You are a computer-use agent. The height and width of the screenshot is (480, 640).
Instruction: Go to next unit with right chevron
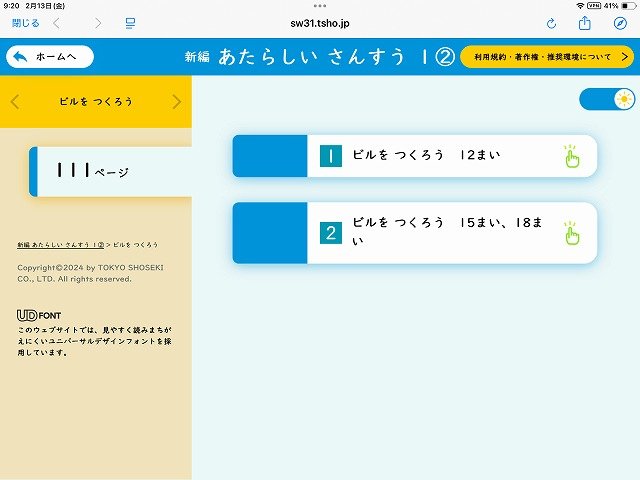pos(177,101)
